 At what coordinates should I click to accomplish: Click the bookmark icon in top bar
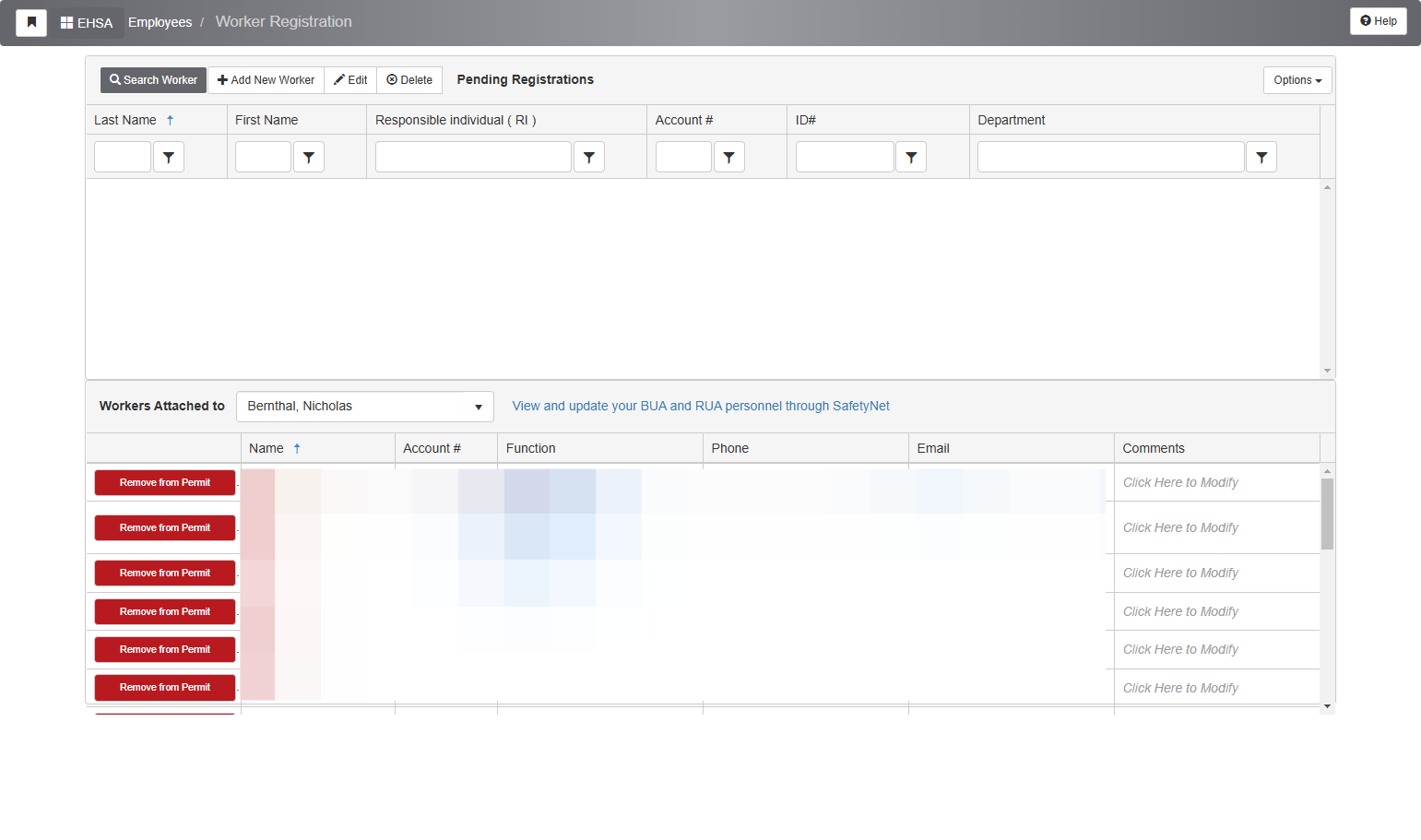tap(31, 22)
